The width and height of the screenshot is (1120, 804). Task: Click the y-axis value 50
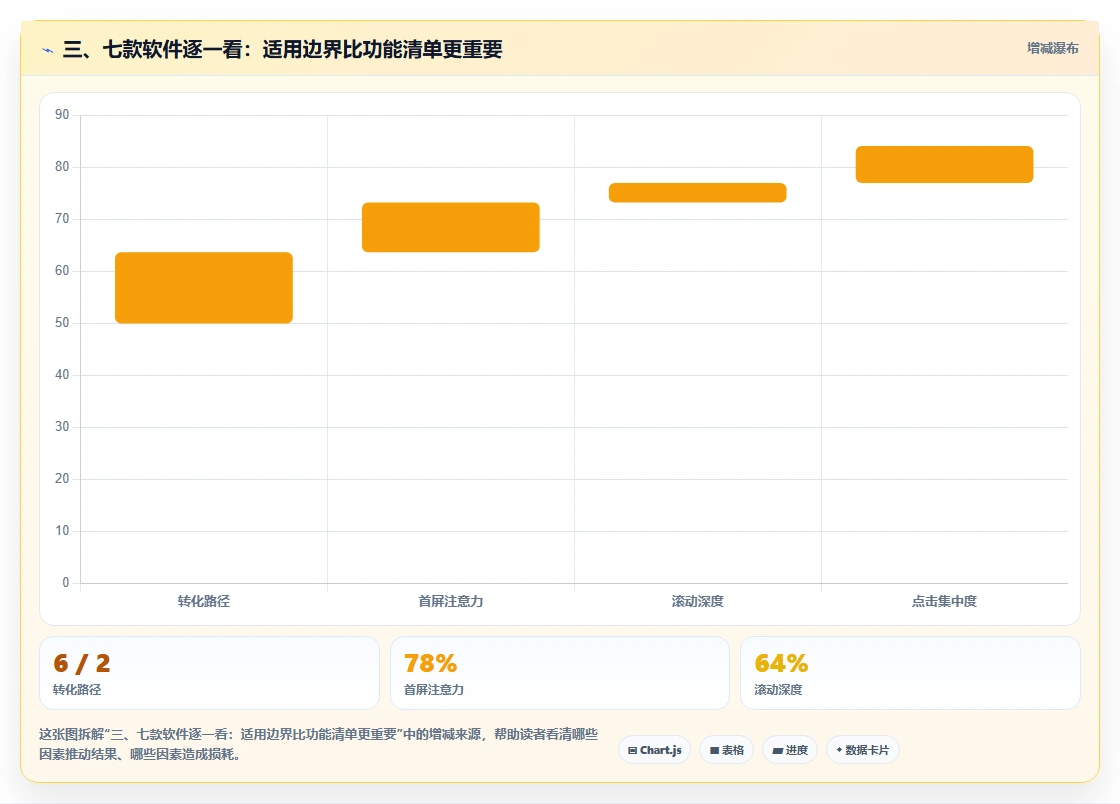[62, 322]
